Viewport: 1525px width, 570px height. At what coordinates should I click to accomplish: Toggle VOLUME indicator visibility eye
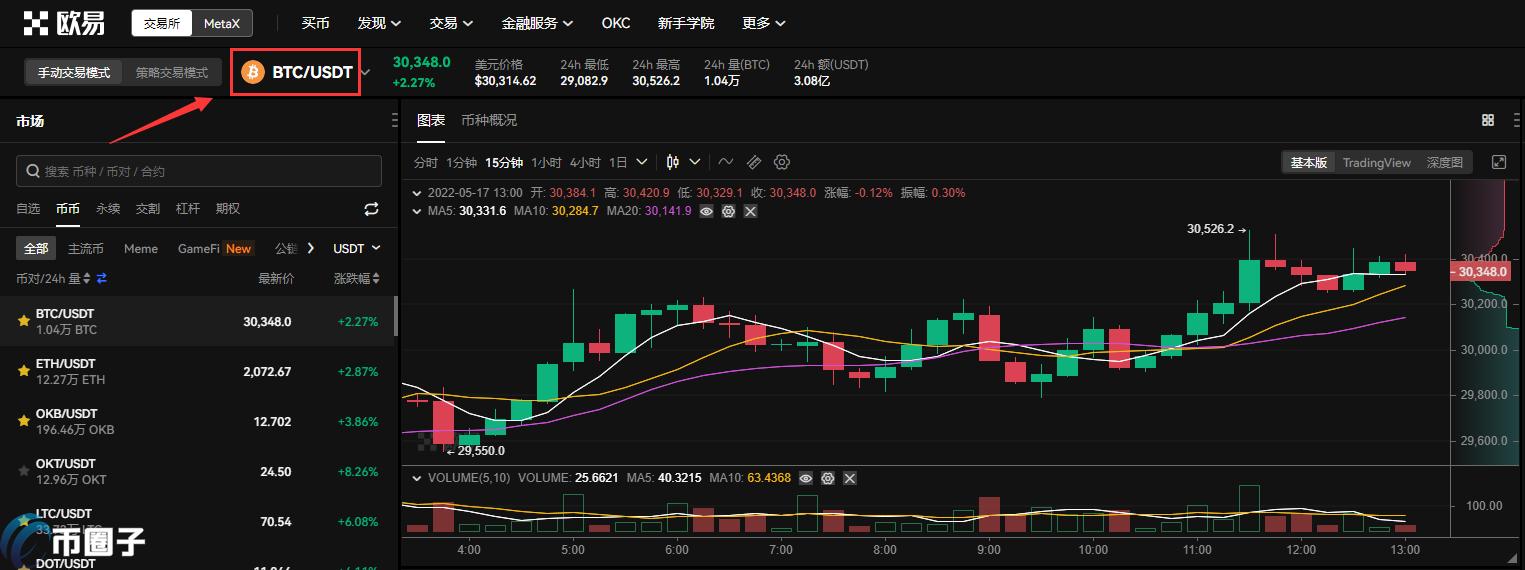click(806, 478)
